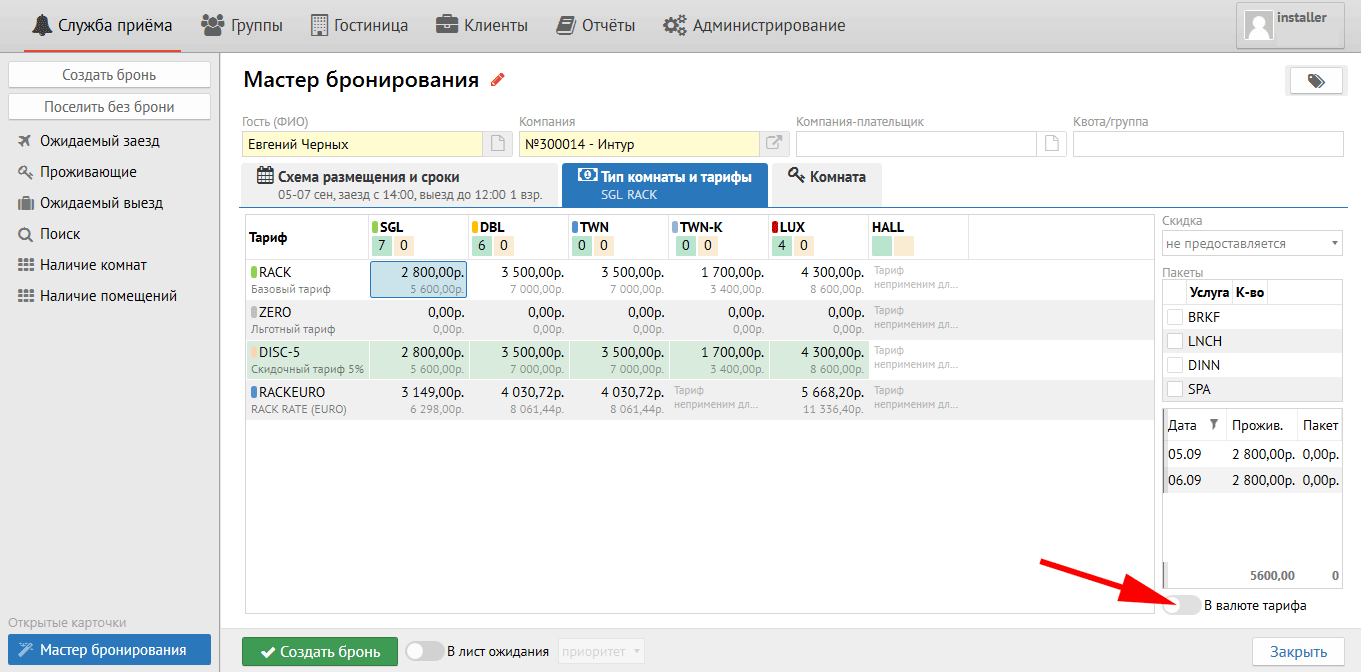
Task: Toggle В лист ожидания switch
Action: [x=424, y=651]
